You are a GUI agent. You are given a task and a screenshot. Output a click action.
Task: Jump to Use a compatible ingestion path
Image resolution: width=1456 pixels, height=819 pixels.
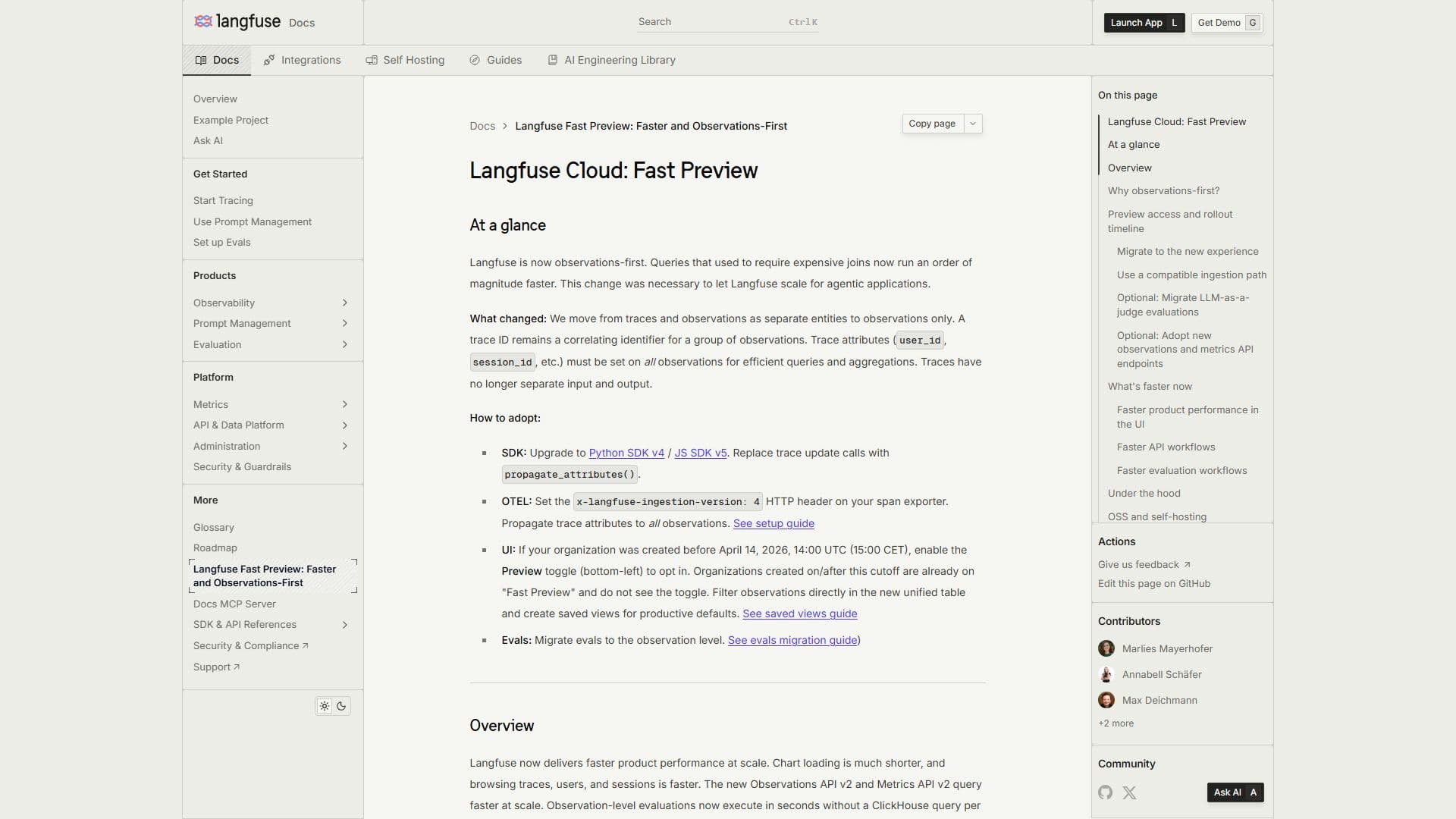(1191, 275)
